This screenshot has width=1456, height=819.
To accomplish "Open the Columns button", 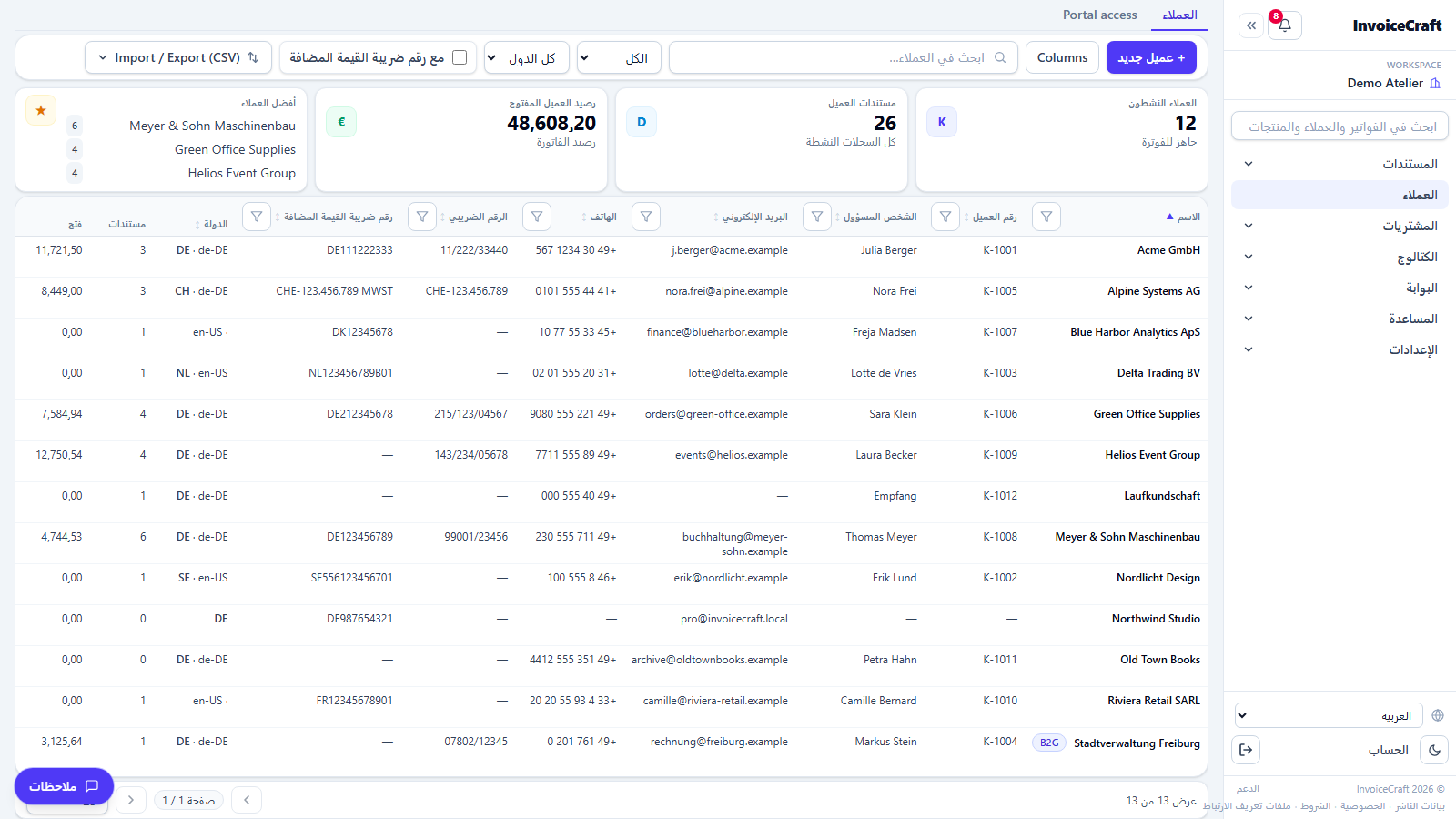I will click(x=1062, y=57).
